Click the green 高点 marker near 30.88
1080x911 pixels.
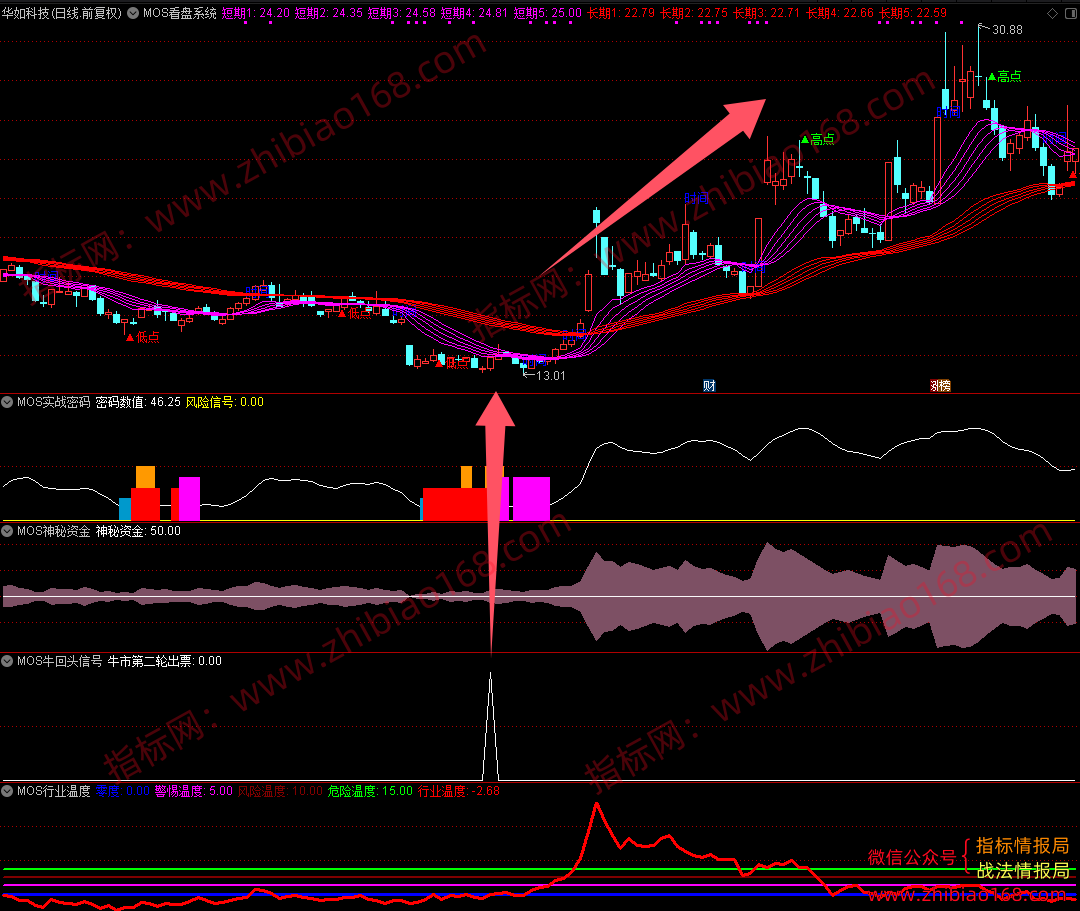[1005, 76]
